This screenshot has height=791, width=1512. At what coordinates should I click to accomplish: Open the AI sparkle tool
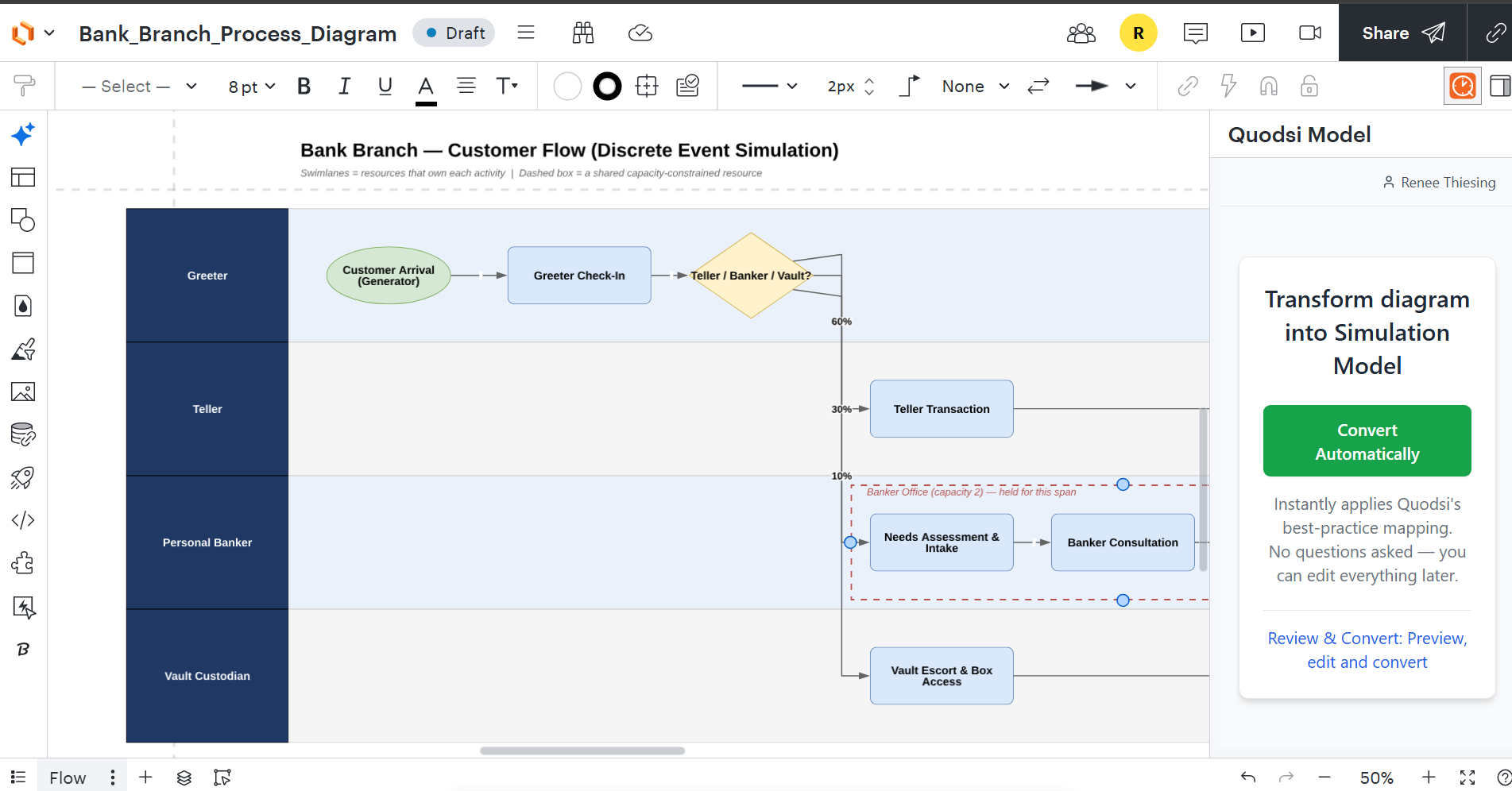coord(23,134)
